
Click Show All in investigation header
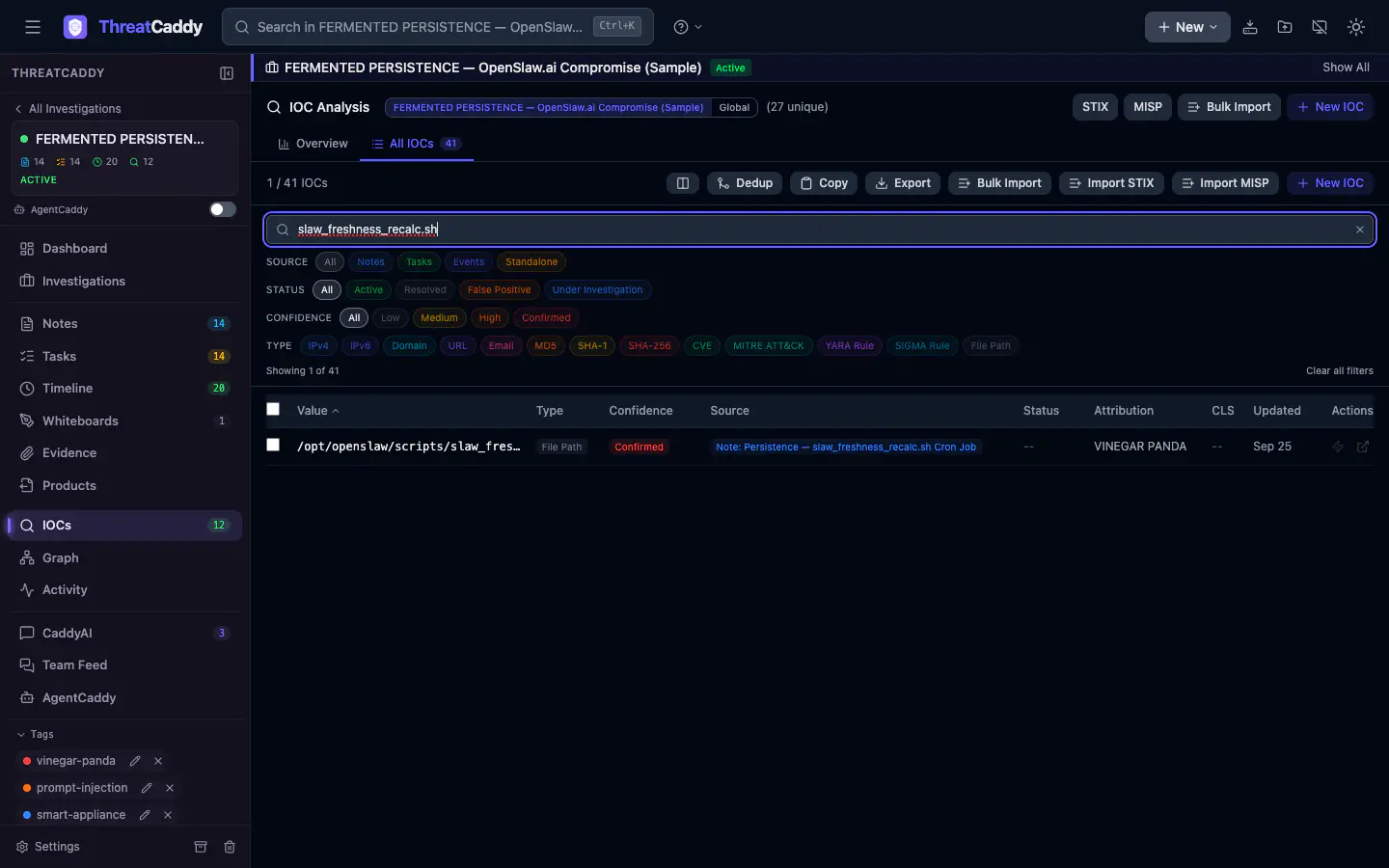(x=1346, y=68)
